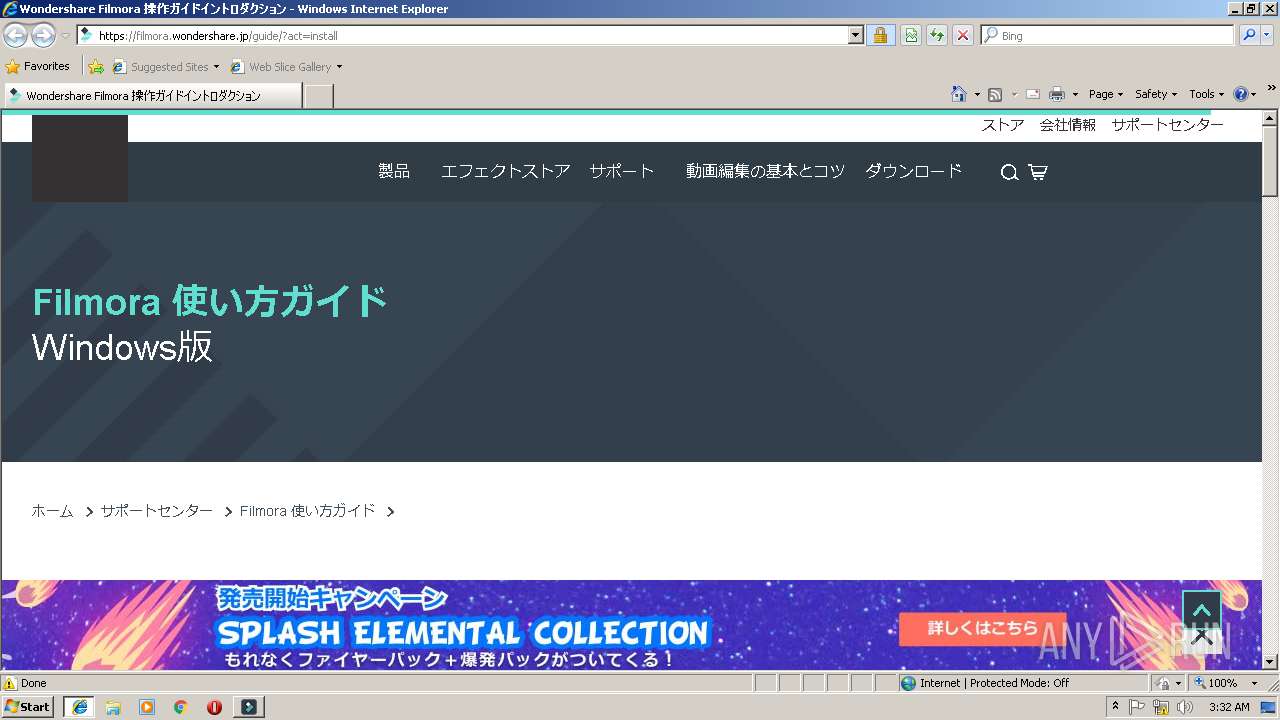Viewport: 1280px width, 720px height.
Task: Click the Filmora 使い方ガイド breadcrumb link
Action: 307,511
